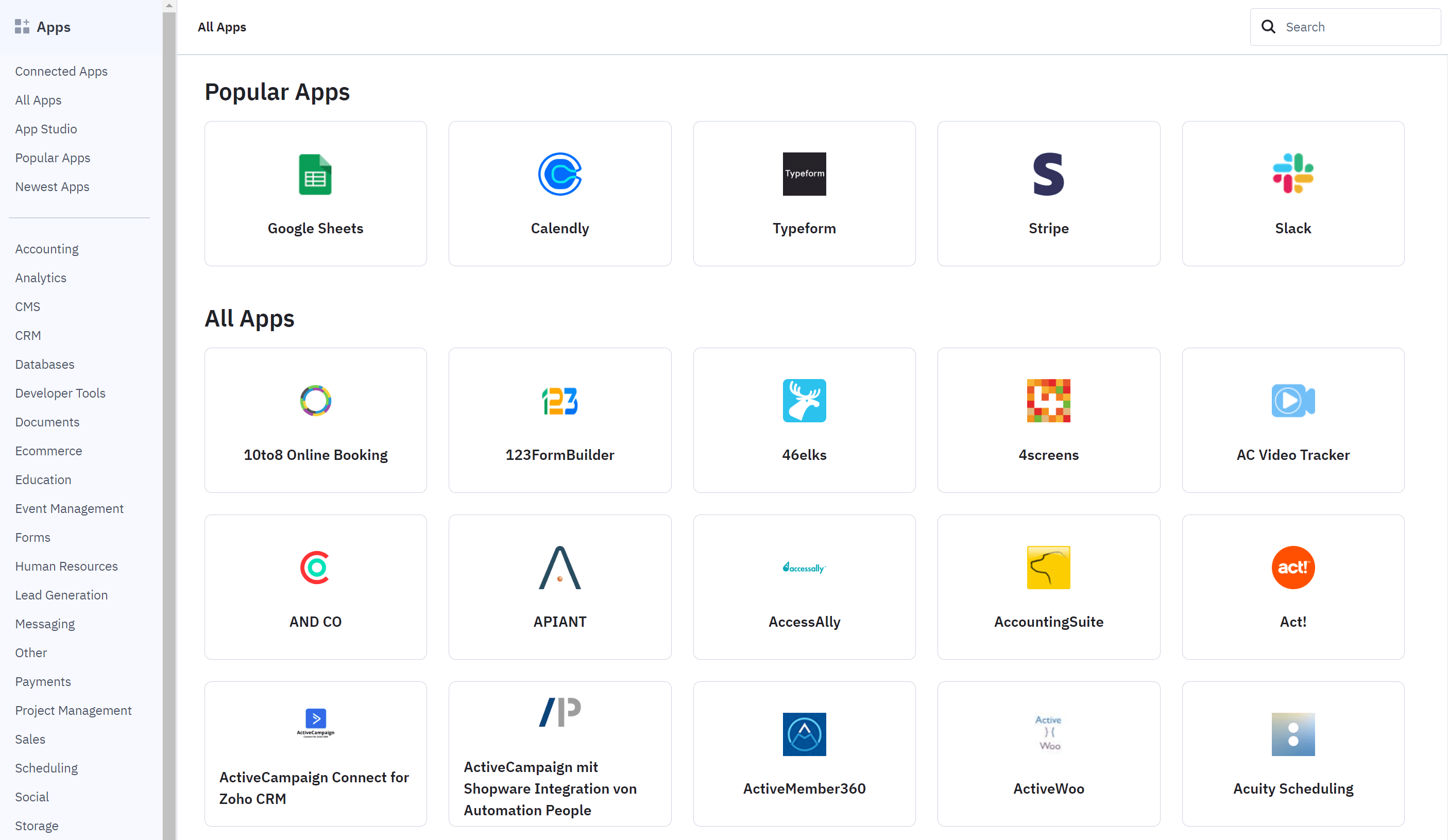Screen dimensions: 1448x840
Task: Select the Slack logo
Action: (1293, 174)
